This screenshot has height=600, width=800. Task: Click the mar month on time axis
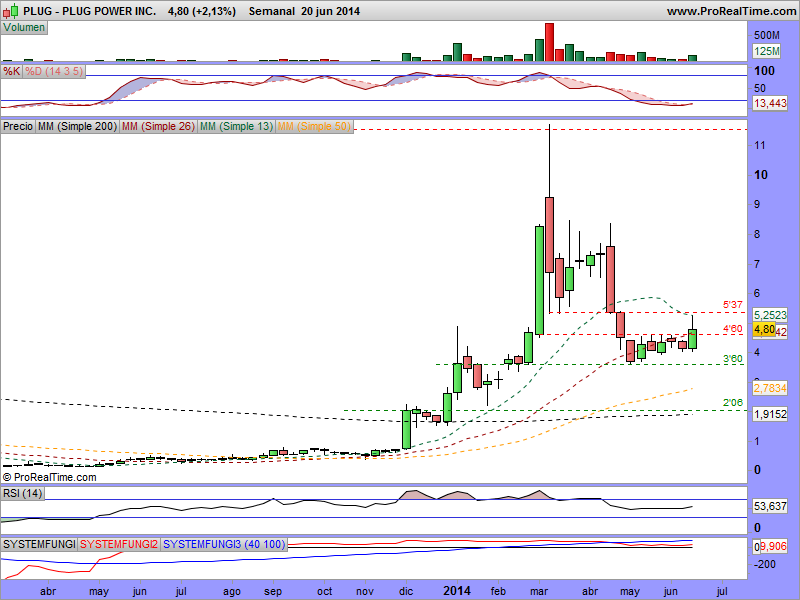539,591
